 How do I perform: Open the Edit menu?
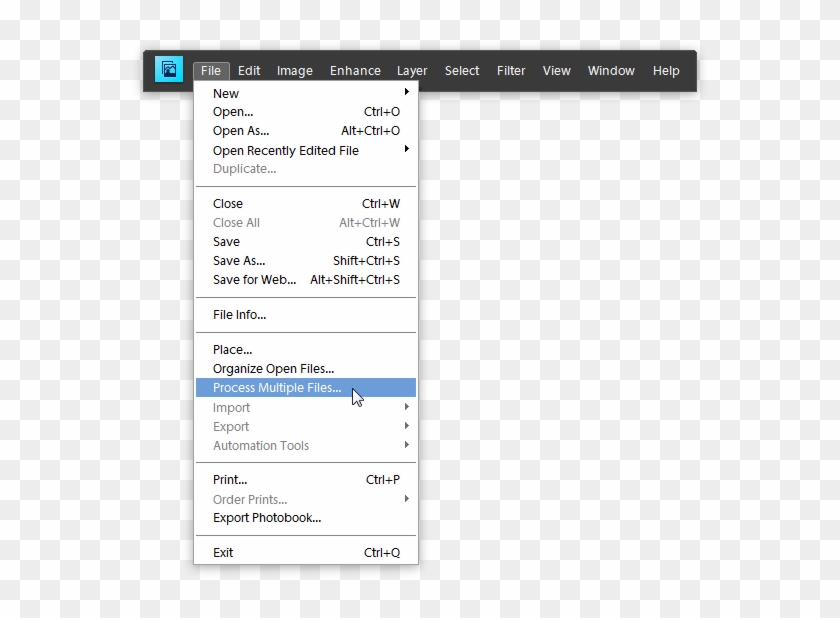pos(249,70)
